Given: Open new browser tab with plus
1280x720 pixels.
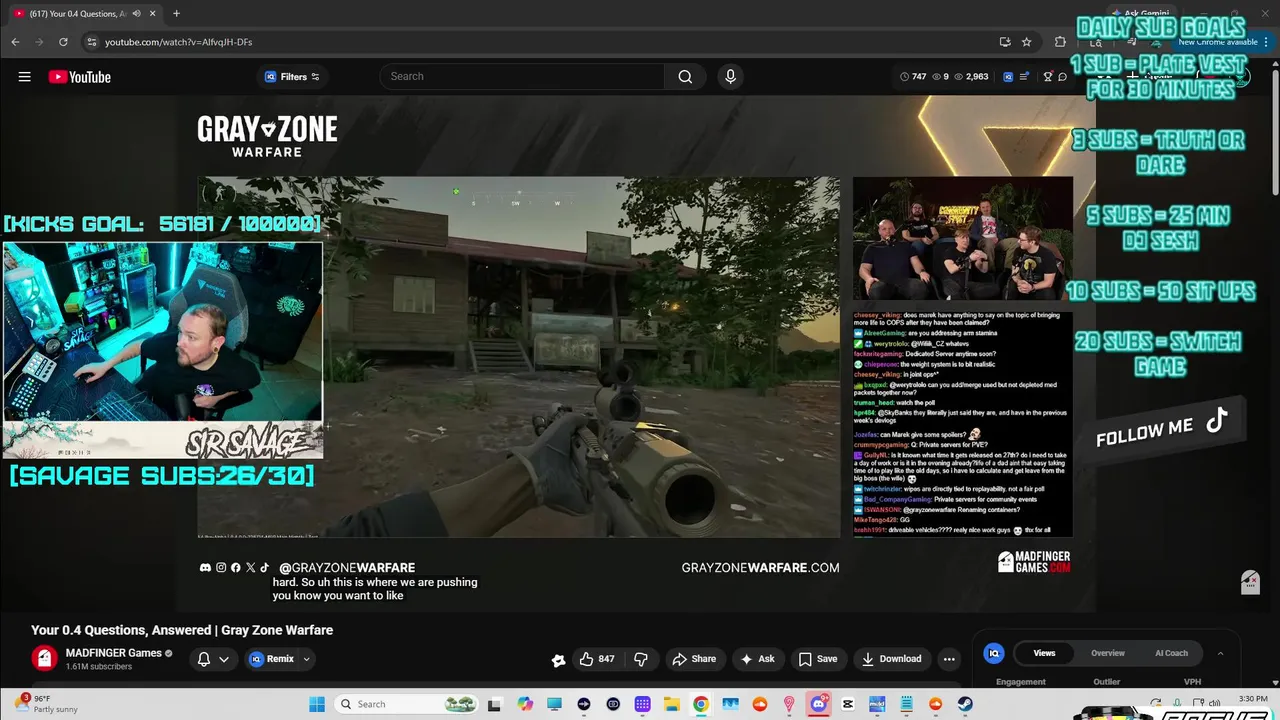Looking at the screenshot, I should pos(176,13).
